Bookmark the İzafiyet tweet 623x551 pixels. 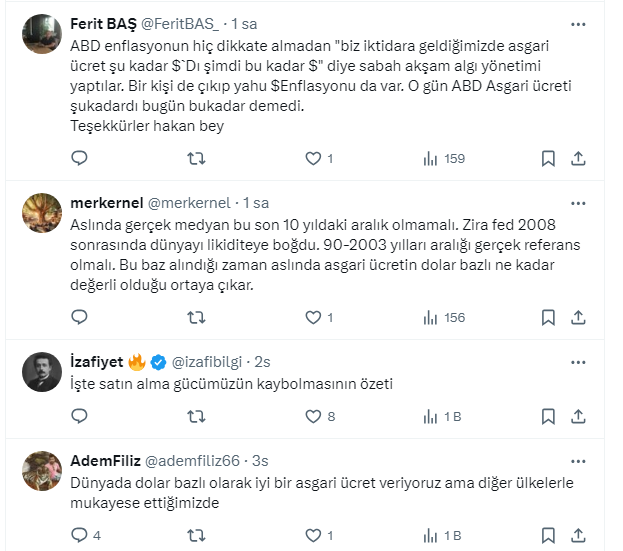point(548,416)
